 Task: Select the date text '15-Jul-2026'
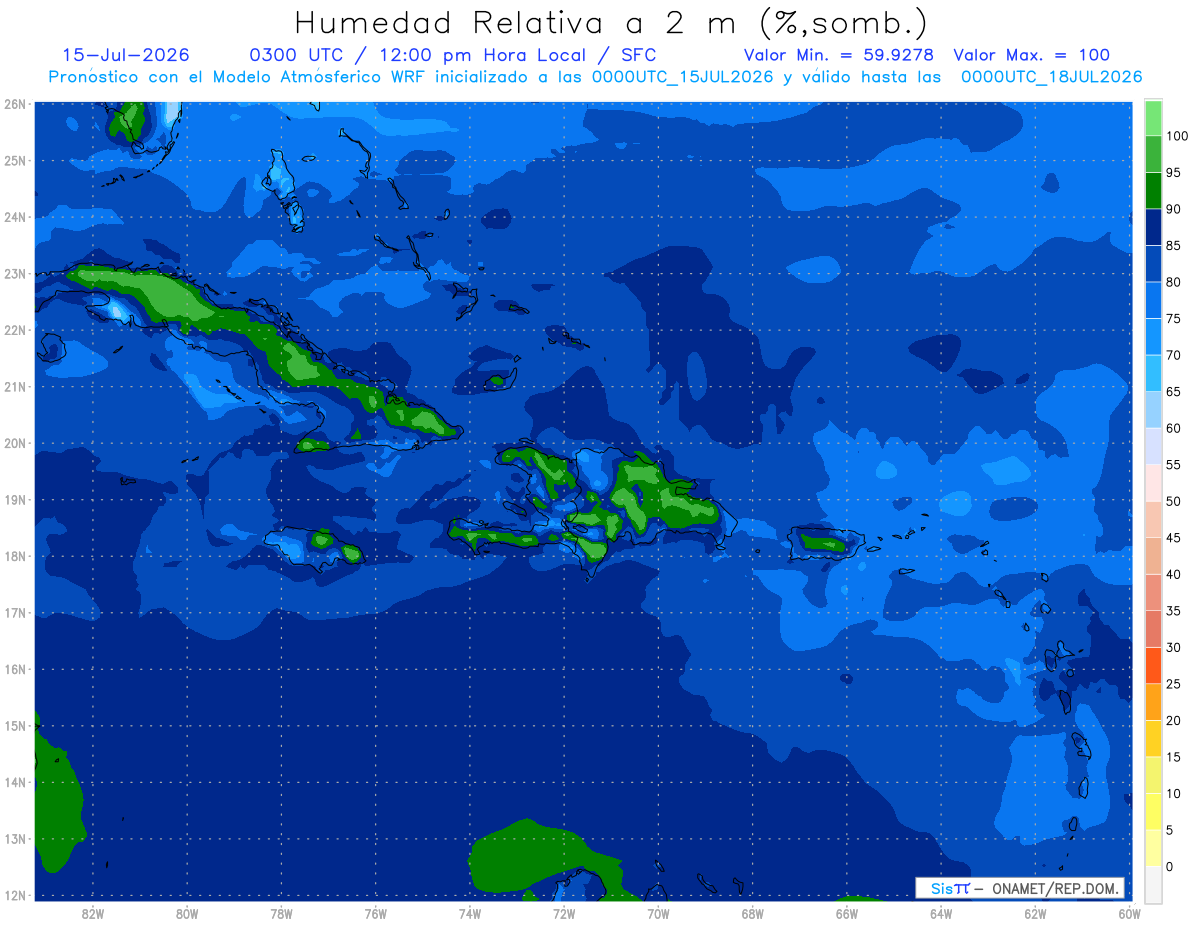coord(126,55)
